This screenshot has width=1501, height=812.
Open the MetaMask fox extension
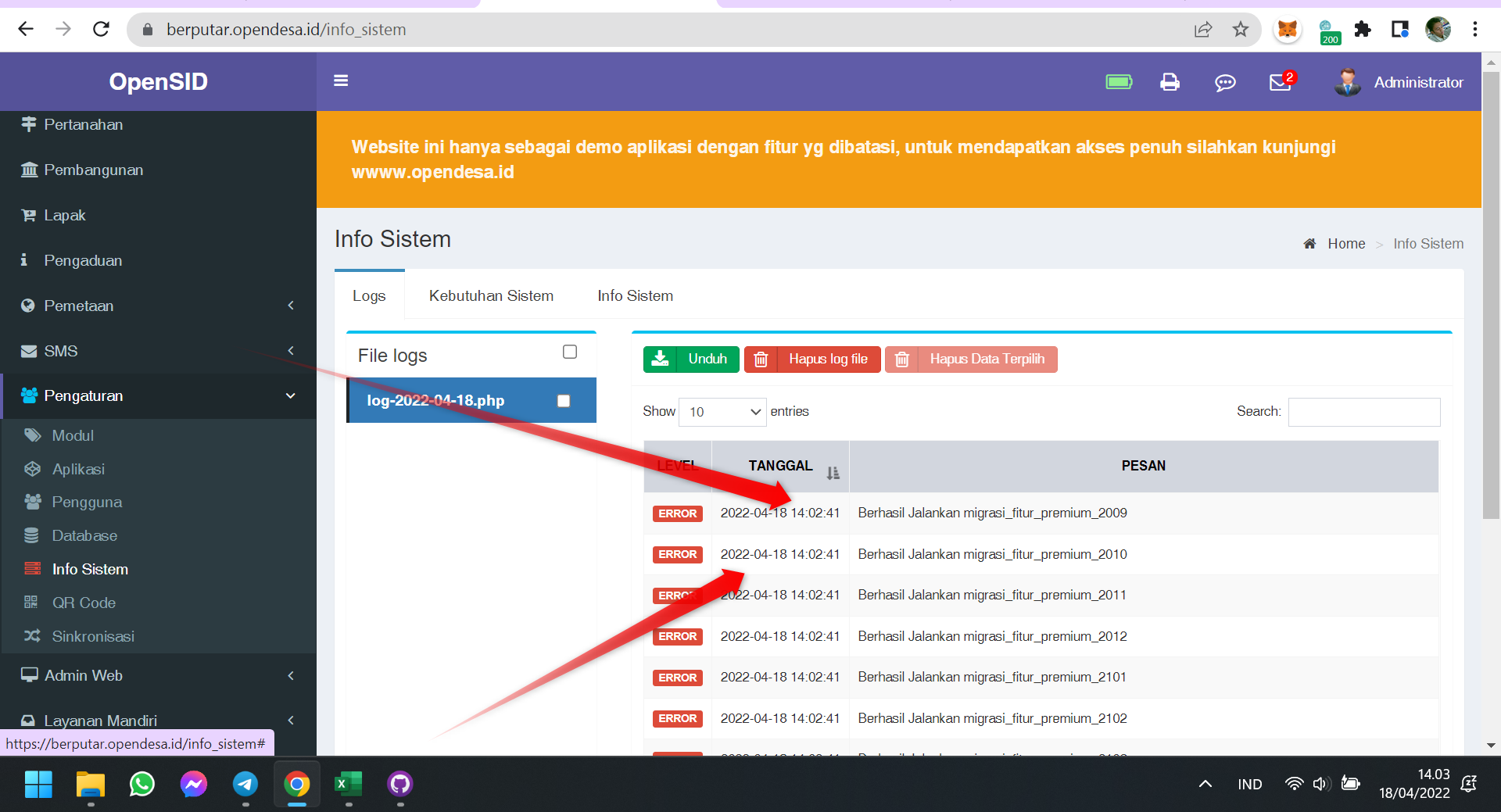[x=1287, y=30]
